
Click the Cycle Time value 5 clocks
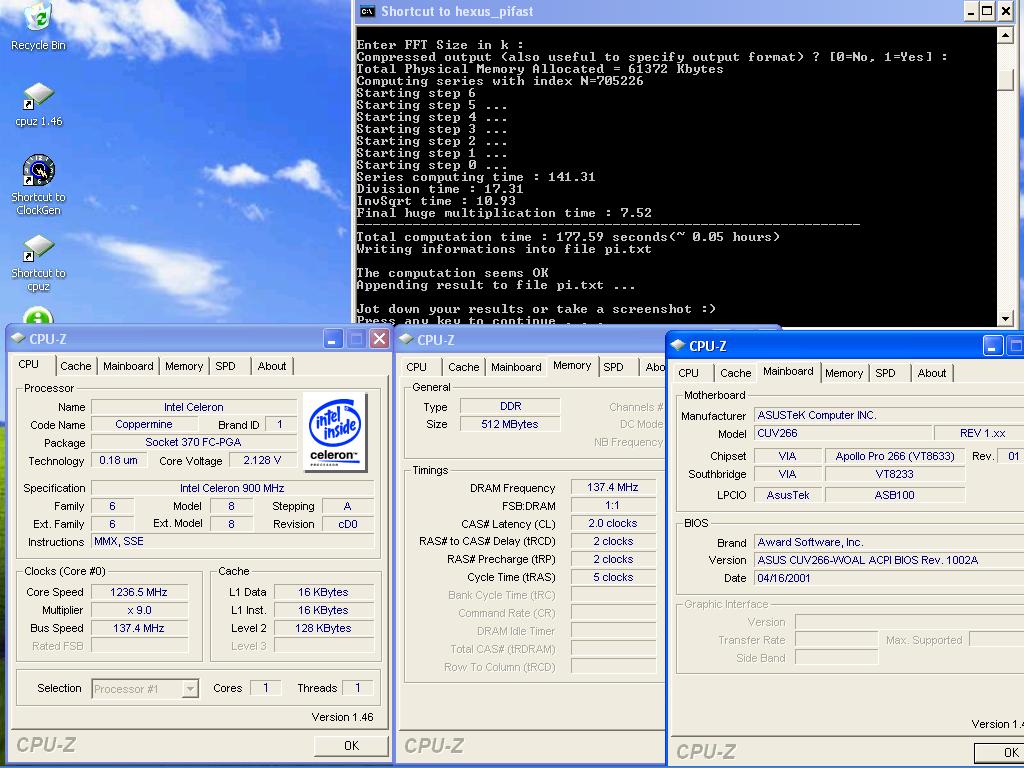(x=613, y=577)
